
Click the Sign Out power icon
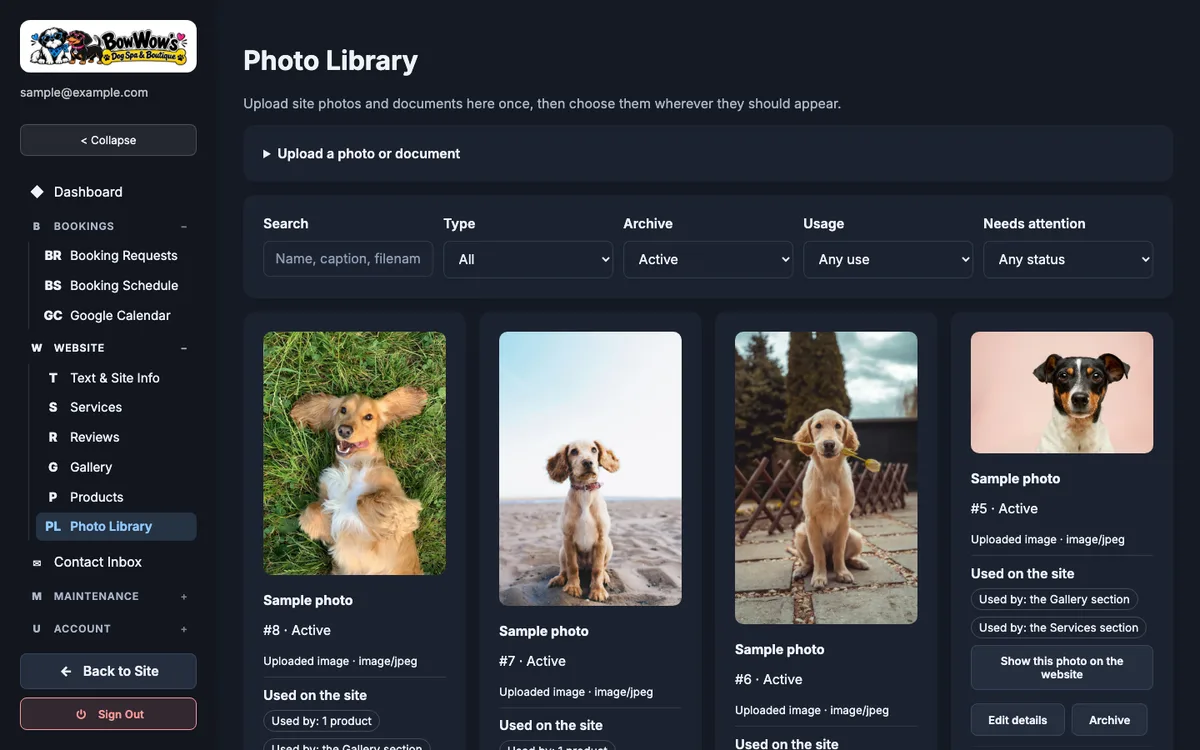click(x=82, y=715)
